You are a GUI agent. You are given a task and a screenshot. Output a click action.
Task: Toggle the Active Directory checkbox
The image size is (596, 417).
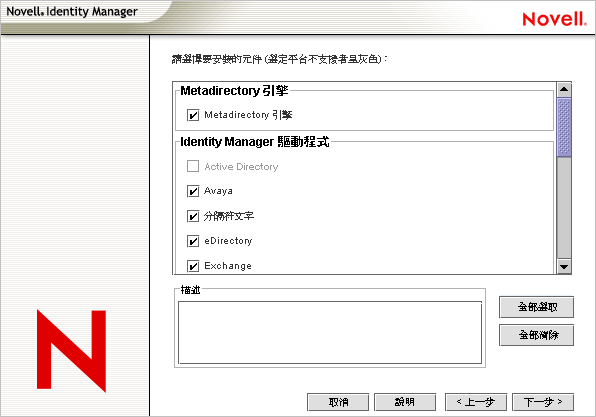click(x=193, y=166)
